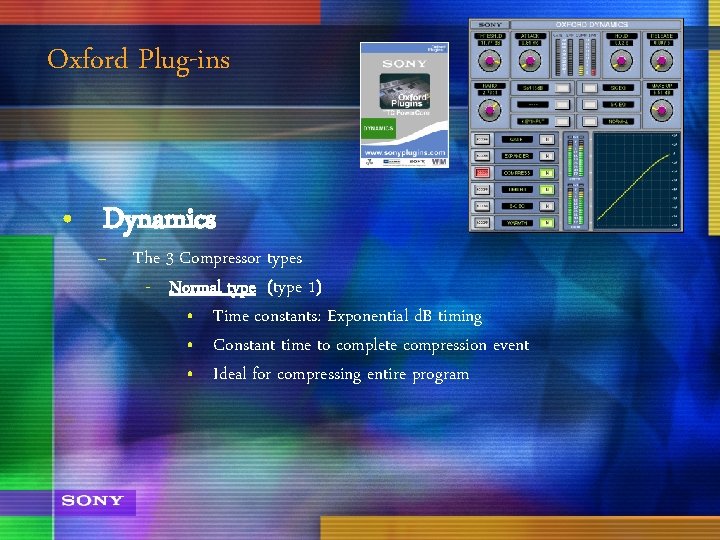Click the EXPANDER section label
This screenshot has width=720, height=540.
(517, 156)
